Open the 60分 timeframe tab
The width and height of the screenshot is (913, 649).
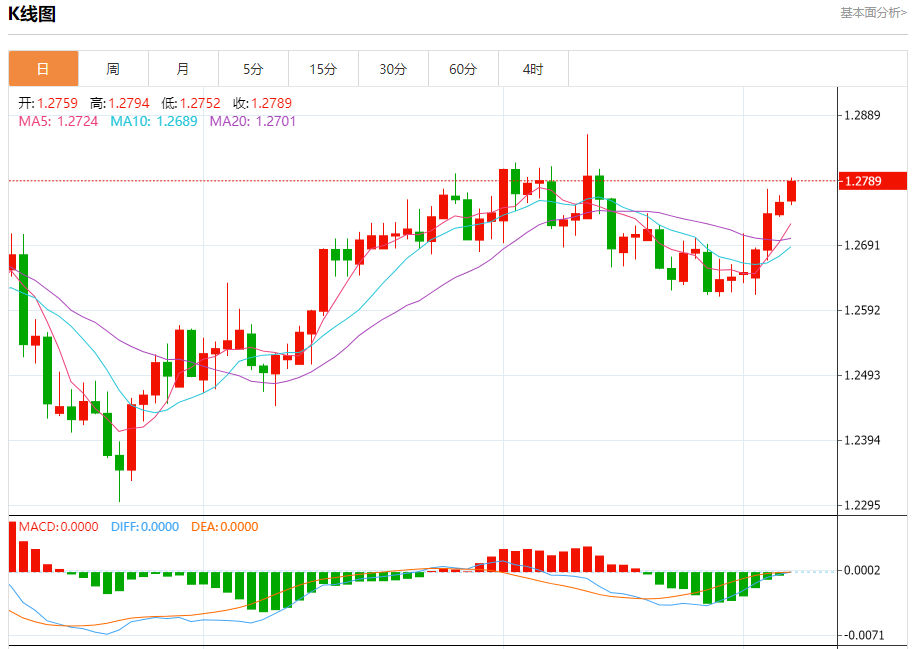point(463,69)
